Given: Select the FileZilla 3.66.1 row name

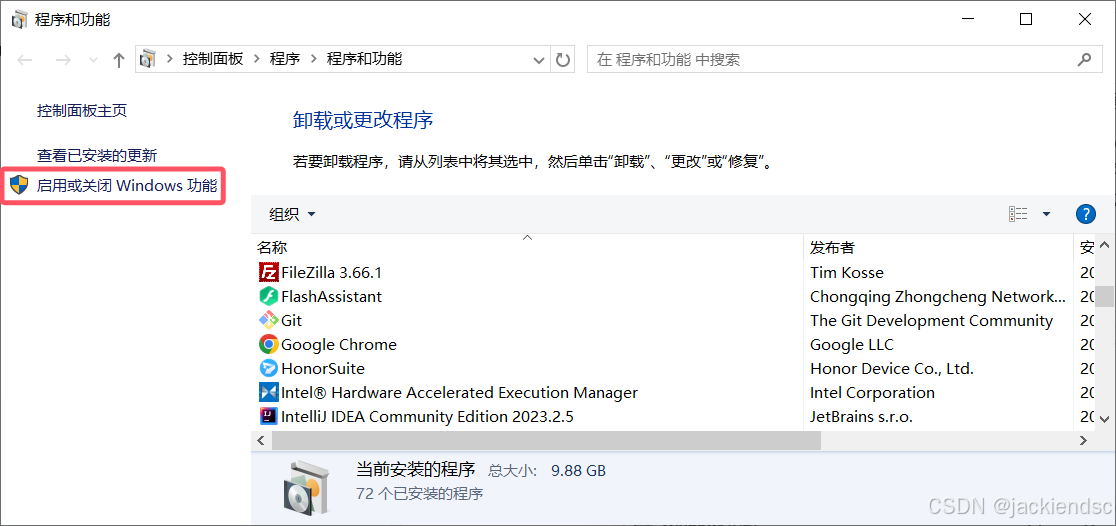Looking at the screenshot, I should coord(332,273).
